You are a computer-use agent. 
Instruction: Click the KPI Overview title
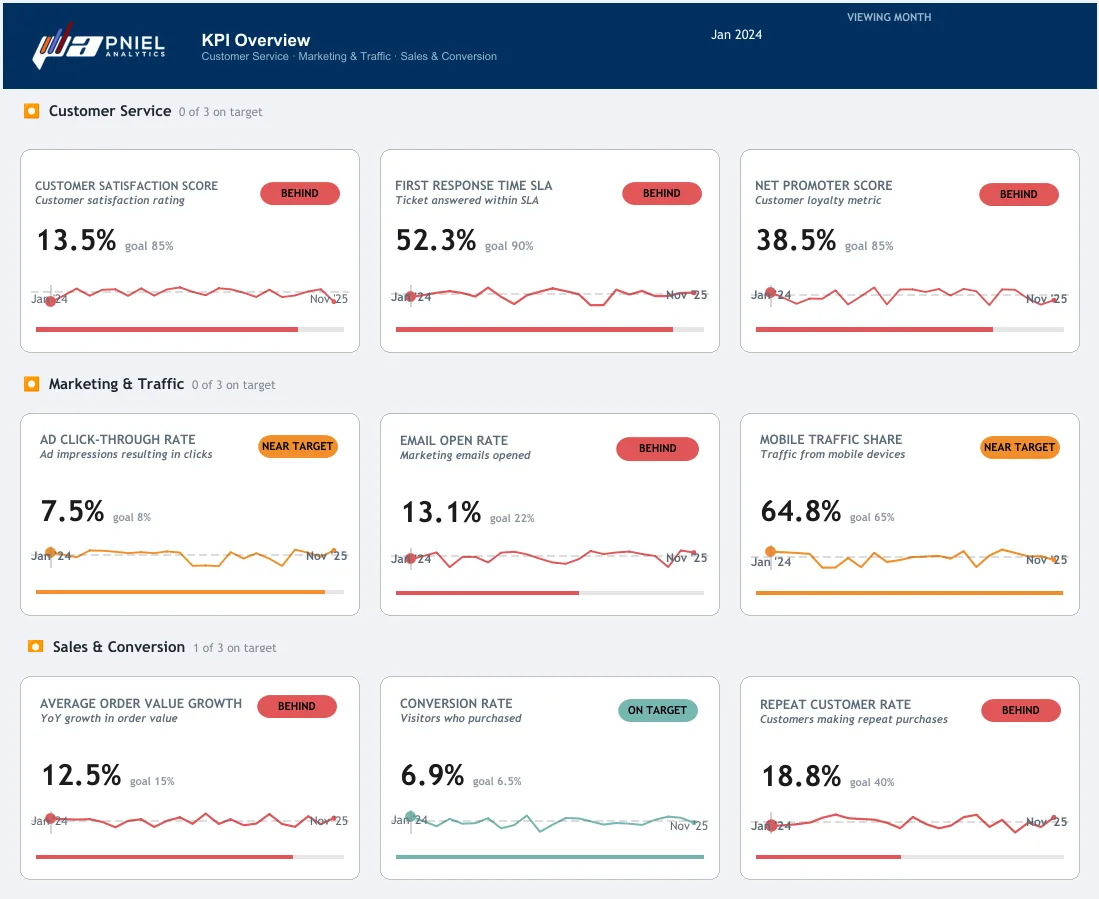pyautogui.click(x=255, y=40)
